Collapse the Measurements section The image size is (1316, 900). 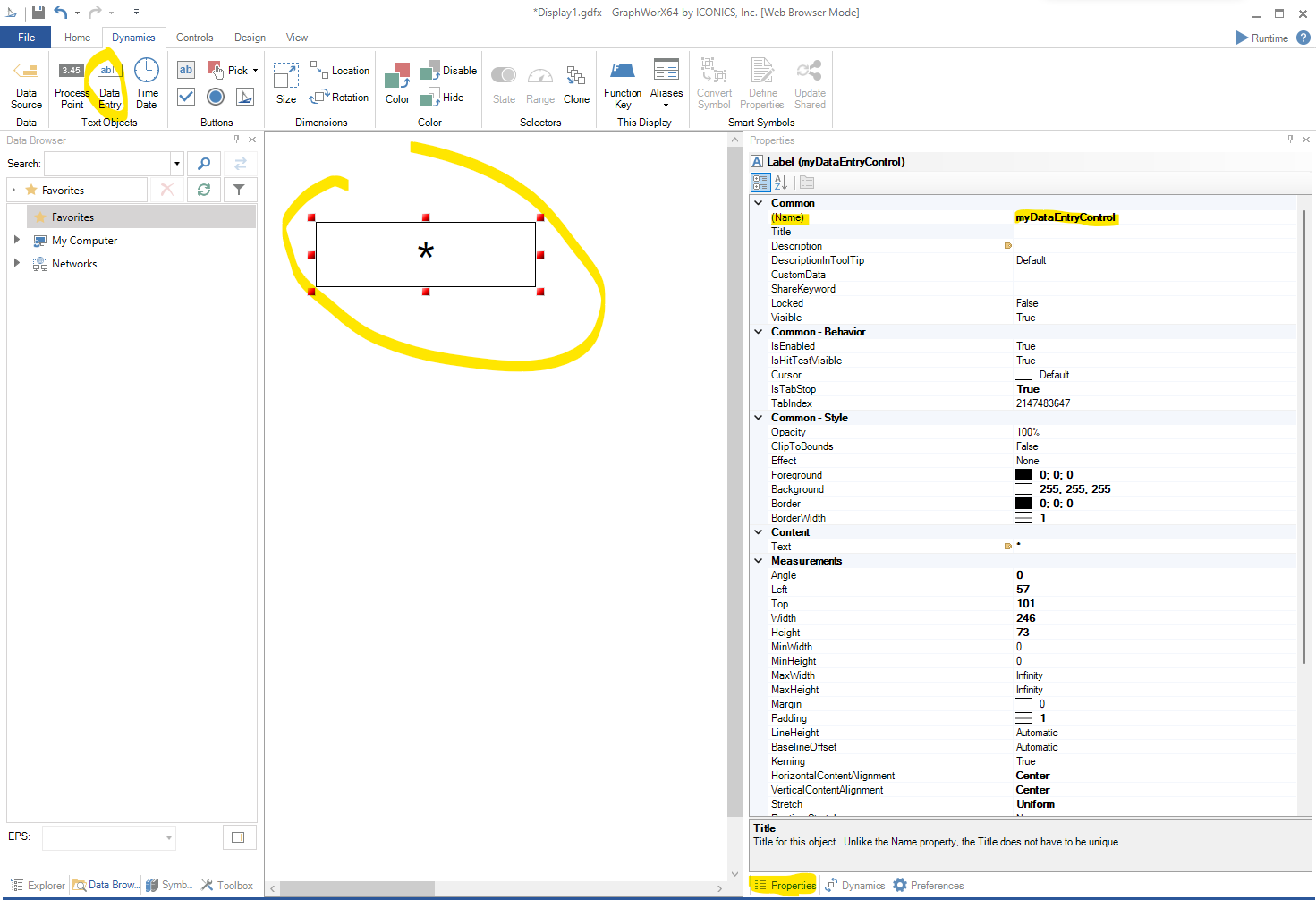(759, 561)
